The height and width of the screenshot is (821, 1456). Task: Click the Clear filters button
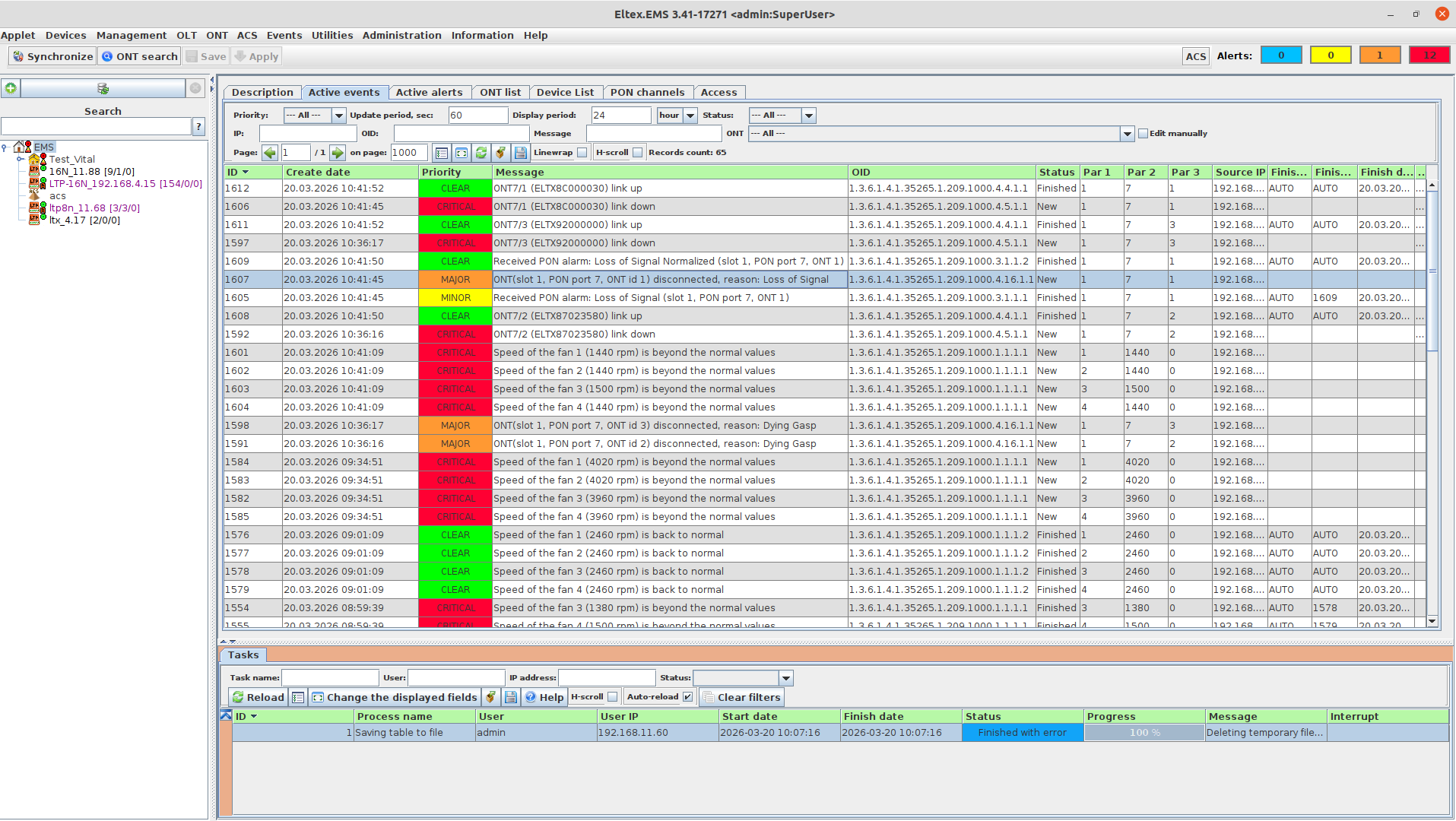click(741, 697)
